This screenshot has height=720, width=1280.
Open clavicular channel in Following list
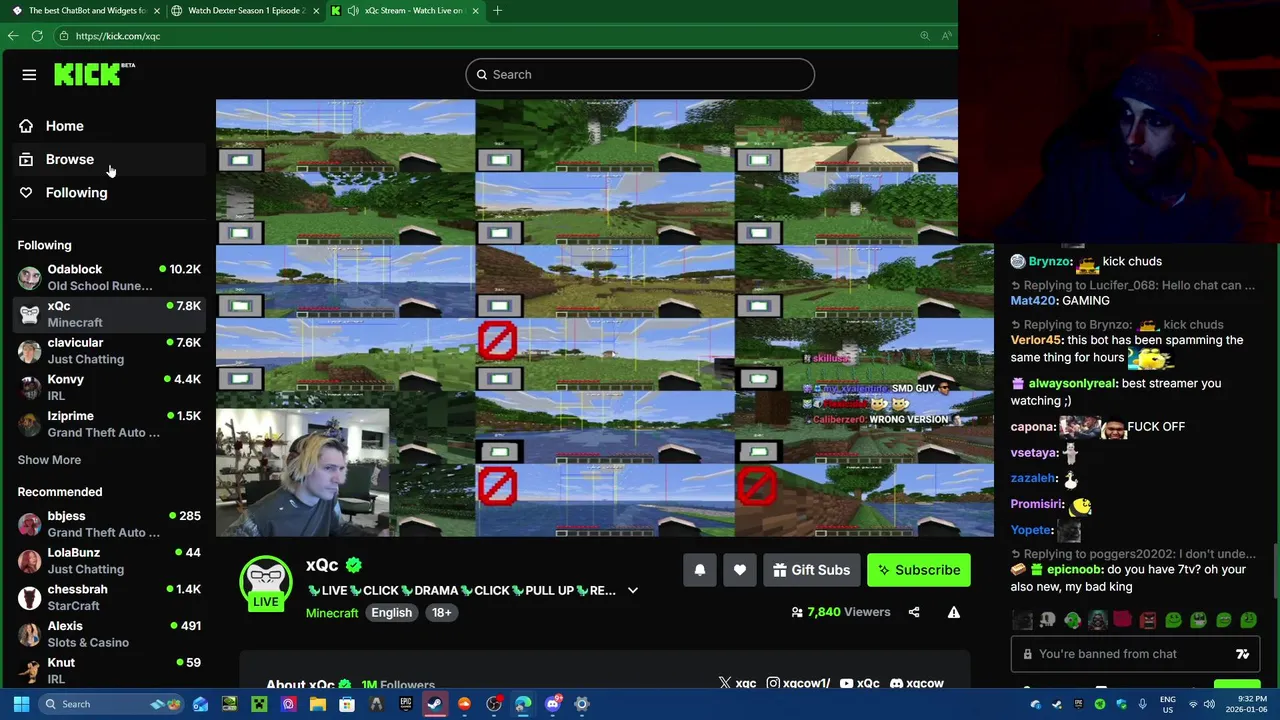110,350
